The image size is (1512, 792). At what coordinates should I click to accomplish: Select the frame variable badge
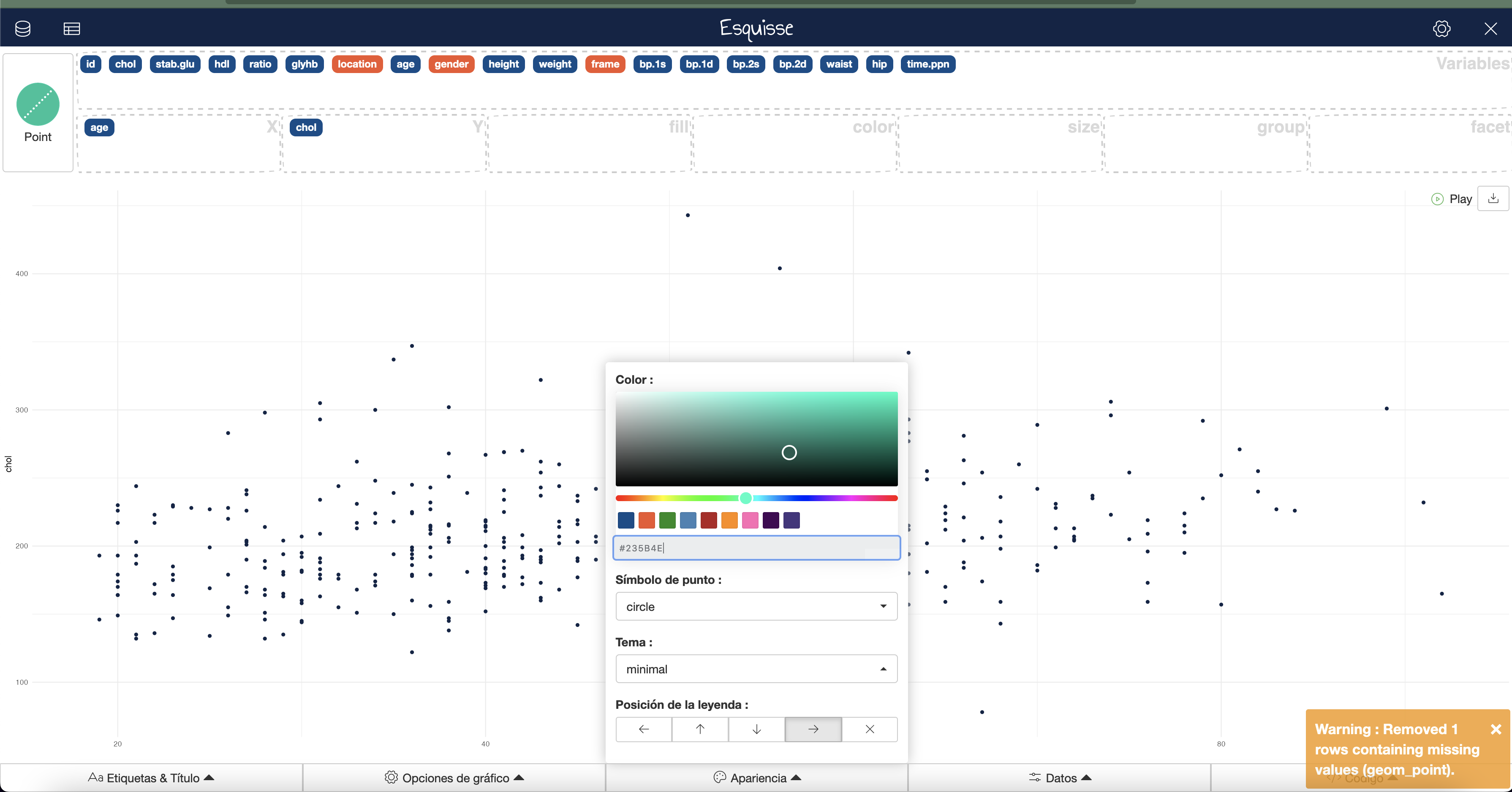605,64
